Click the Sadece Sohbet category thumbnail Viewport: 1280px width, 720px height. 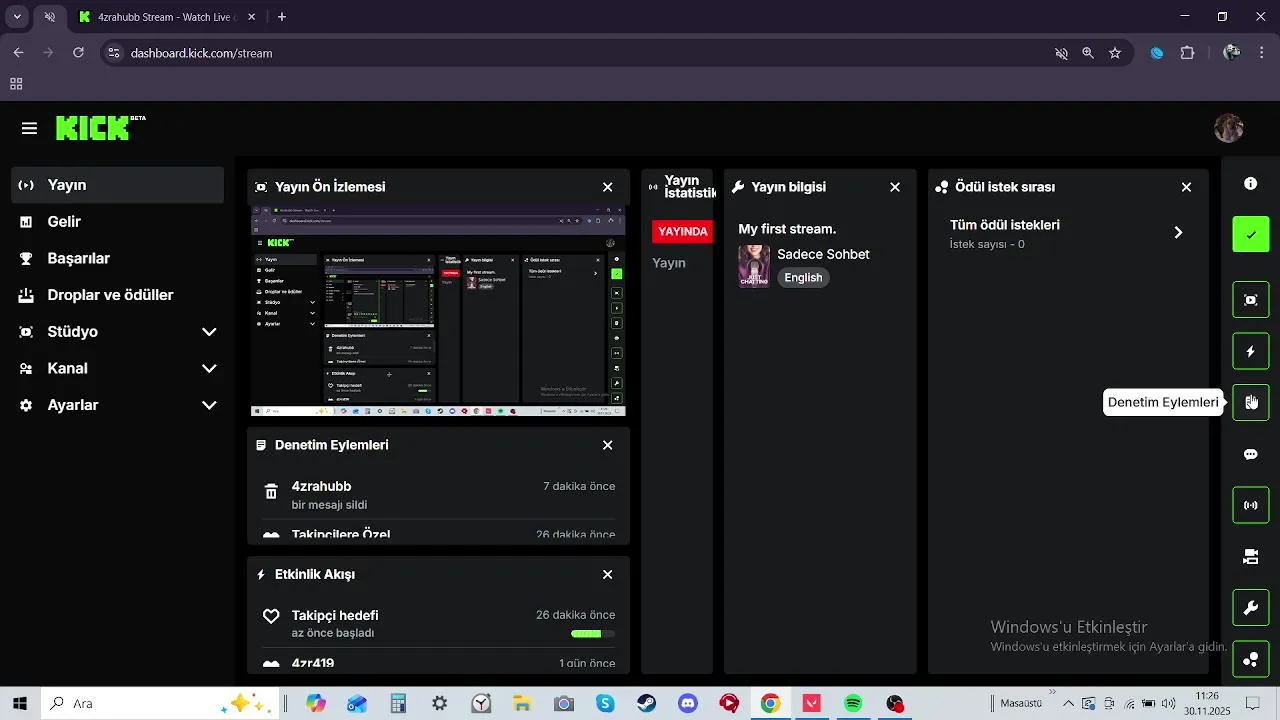(754, 267)
